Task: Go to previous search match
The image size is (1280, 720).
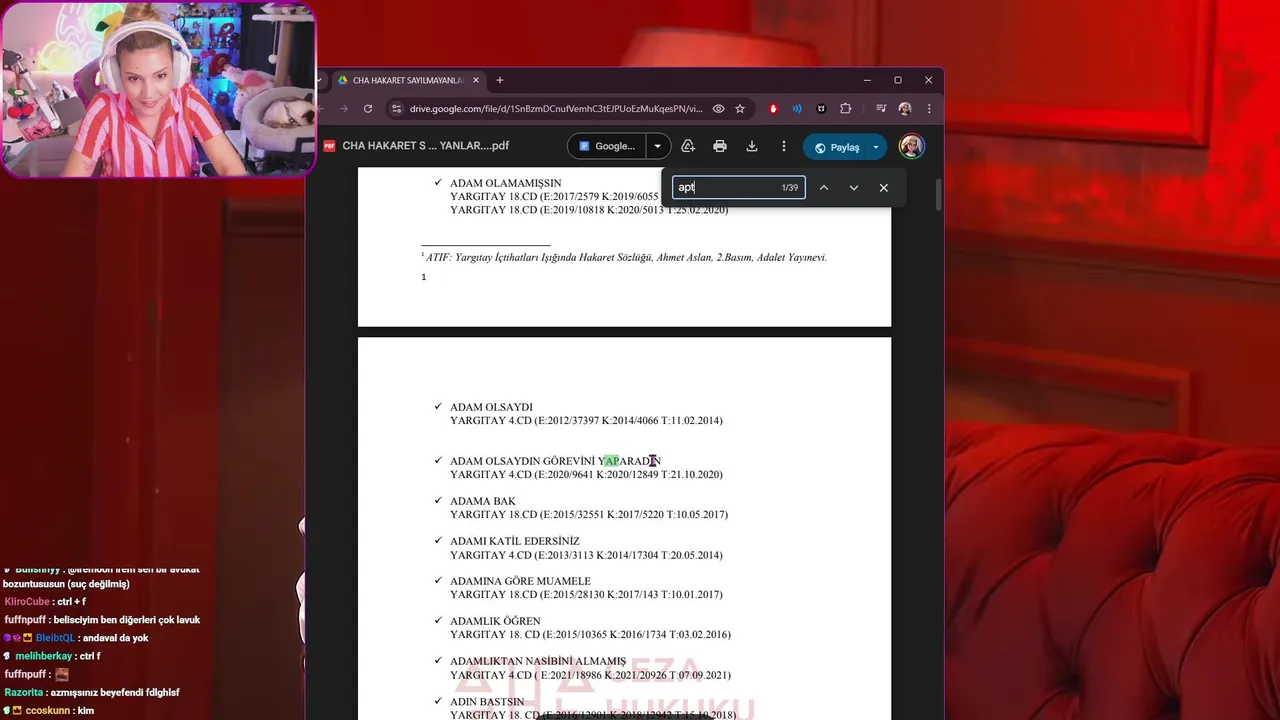Action: pos(824,188)
